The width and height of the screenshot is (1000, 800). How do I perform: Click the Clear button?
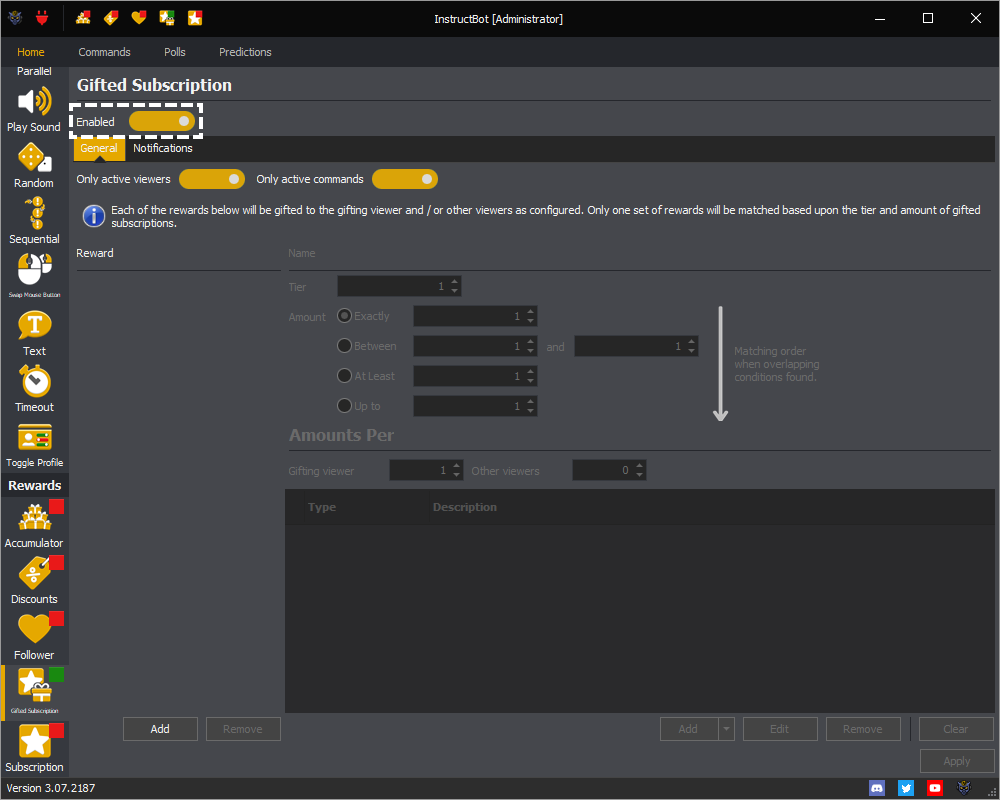[956, 729]
